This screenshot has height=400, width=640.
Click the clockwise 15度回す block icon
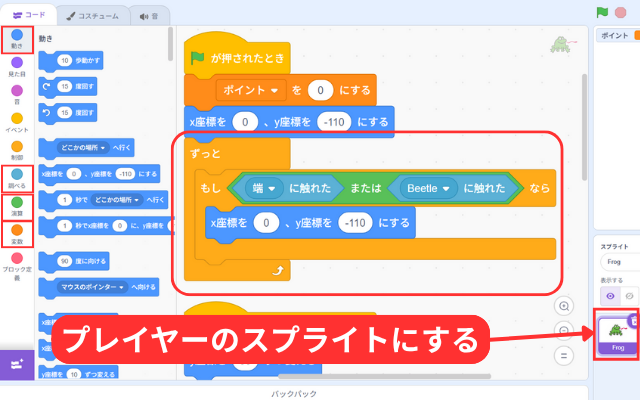pyautogui.click(x=47, y=87)
